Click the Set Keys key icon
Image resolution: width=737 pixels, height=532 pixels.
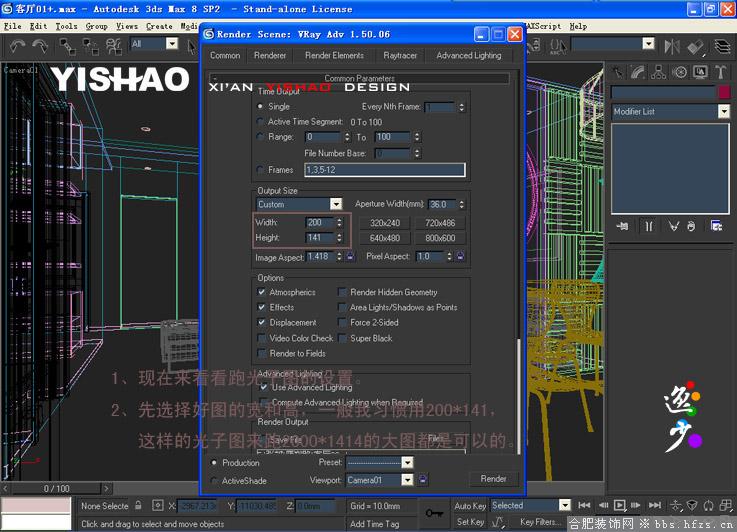[x=434, y=513]
